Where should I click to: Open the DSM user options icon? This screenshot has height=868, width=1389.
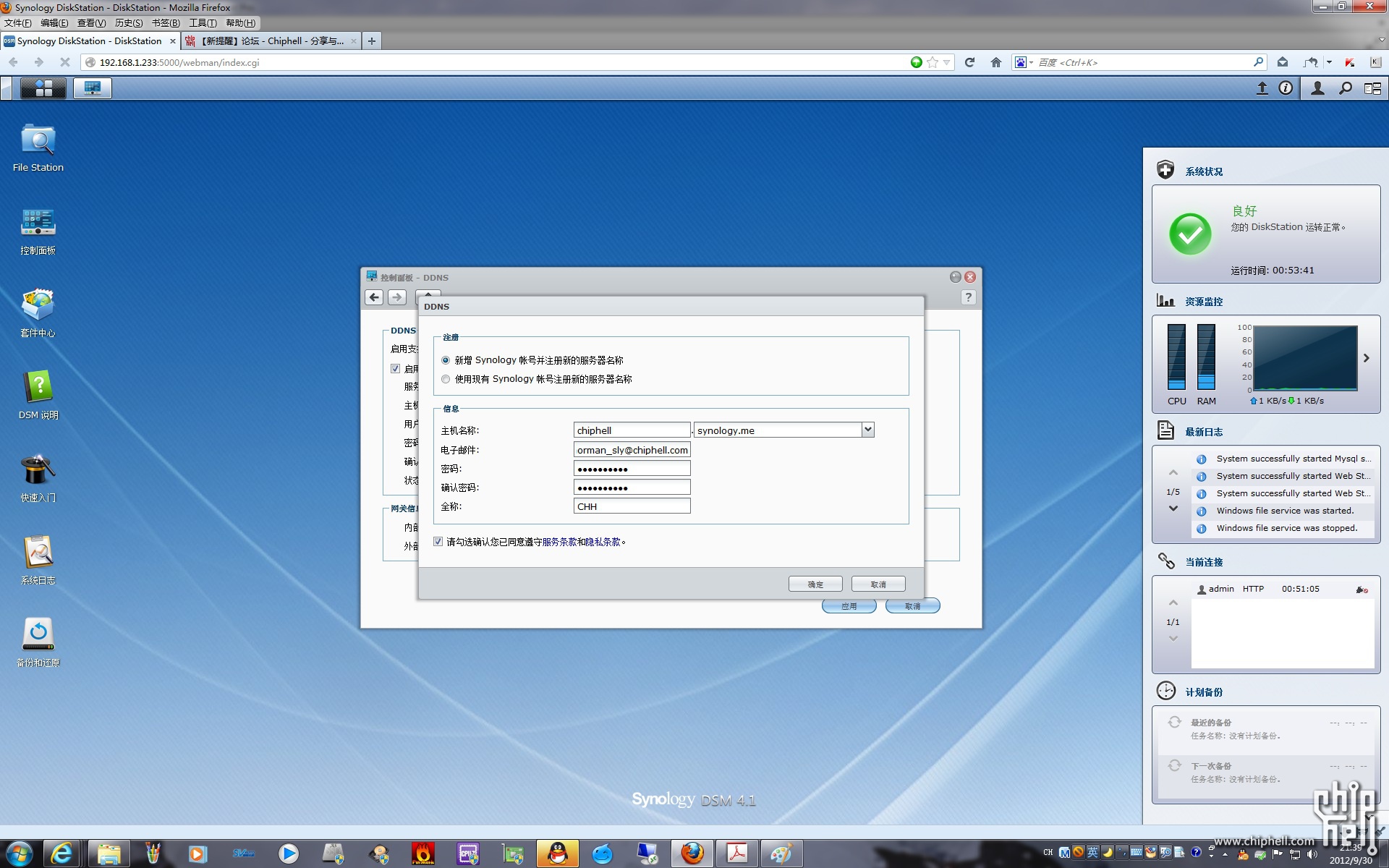click(x=1318, y=88)
